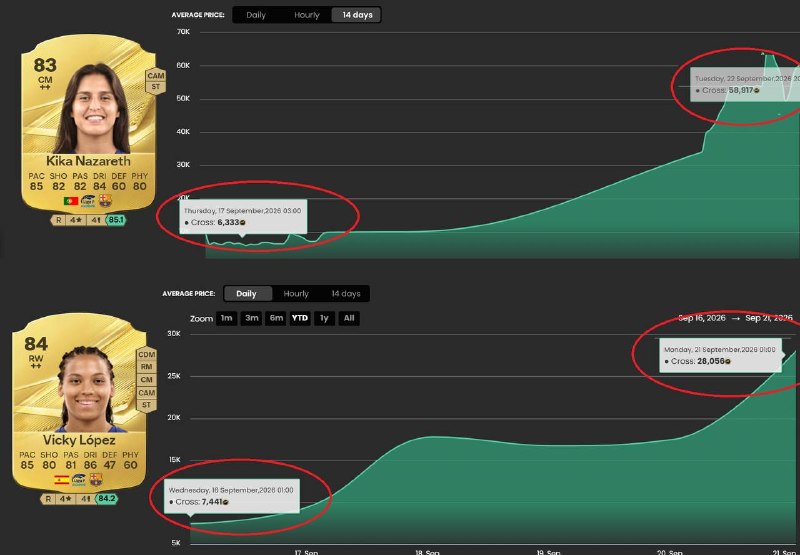Set chart zoom to 6m
Screen dimensions: 800x555
pyautogui.click(x=276, y=318)
